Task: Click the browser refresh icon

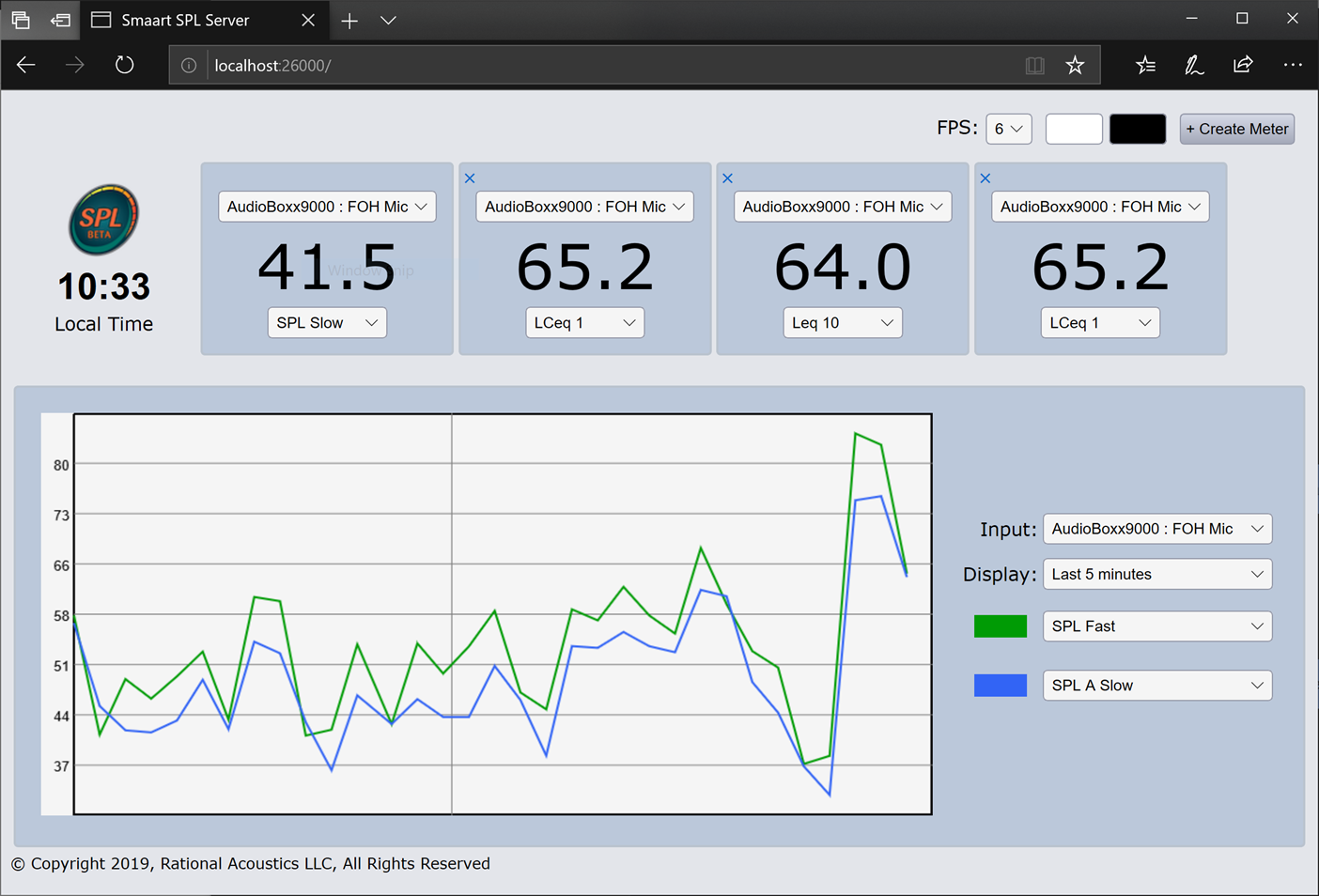Action: 124,66
